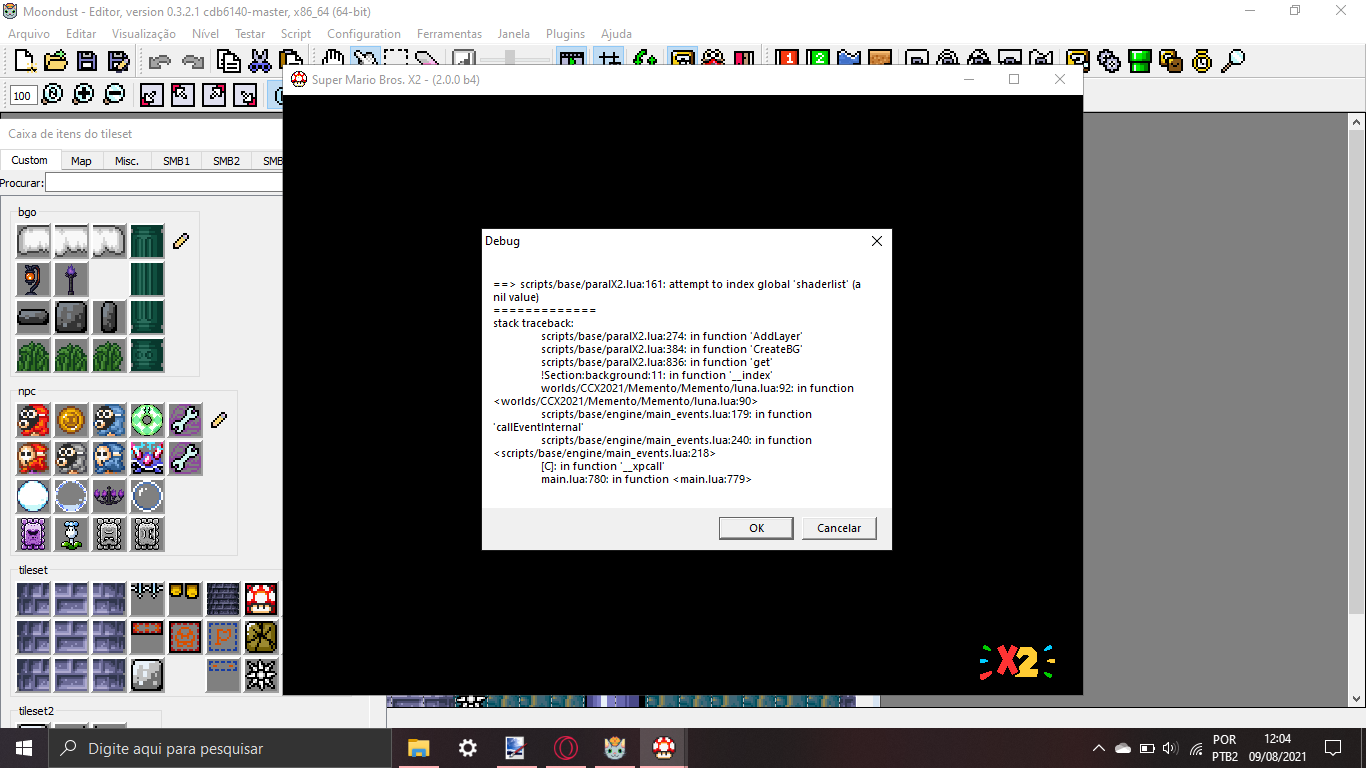Click the Undo arrow icon
The width and height of the screenshot is (1366, 768).
click(x=159, y=60)
